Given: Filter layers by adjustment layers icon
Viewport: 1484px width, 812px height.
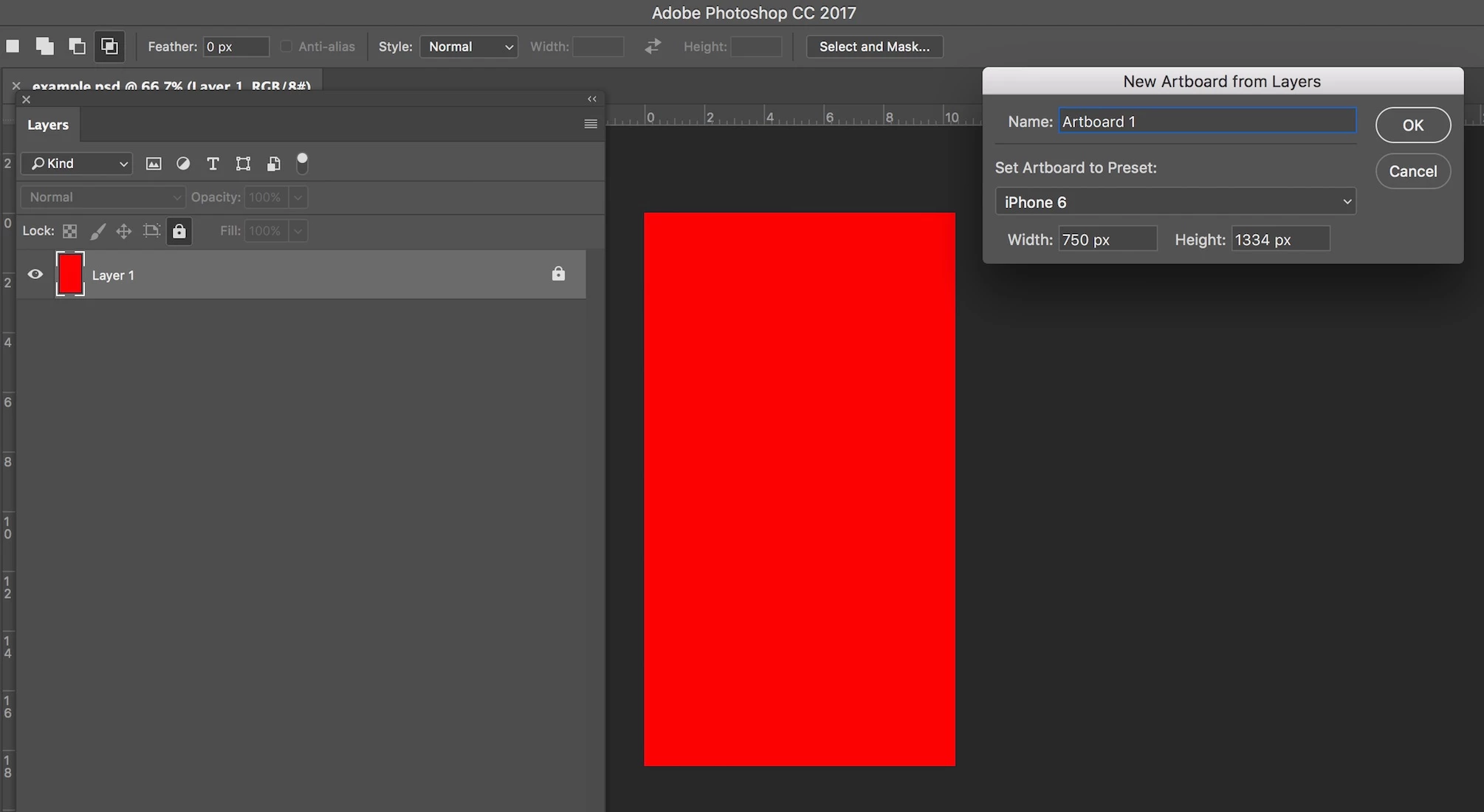Looking at the screenshot, I should click(183, 164).
